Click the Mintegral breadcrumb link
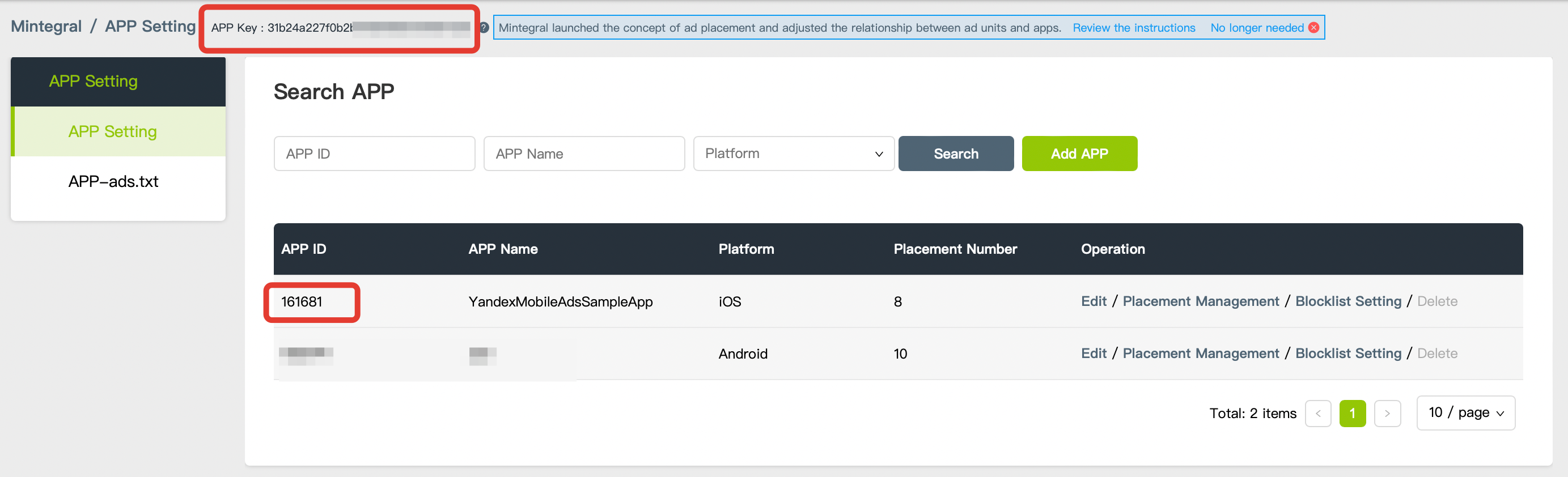Screen dimensions: 1568x477 (46, 27)
